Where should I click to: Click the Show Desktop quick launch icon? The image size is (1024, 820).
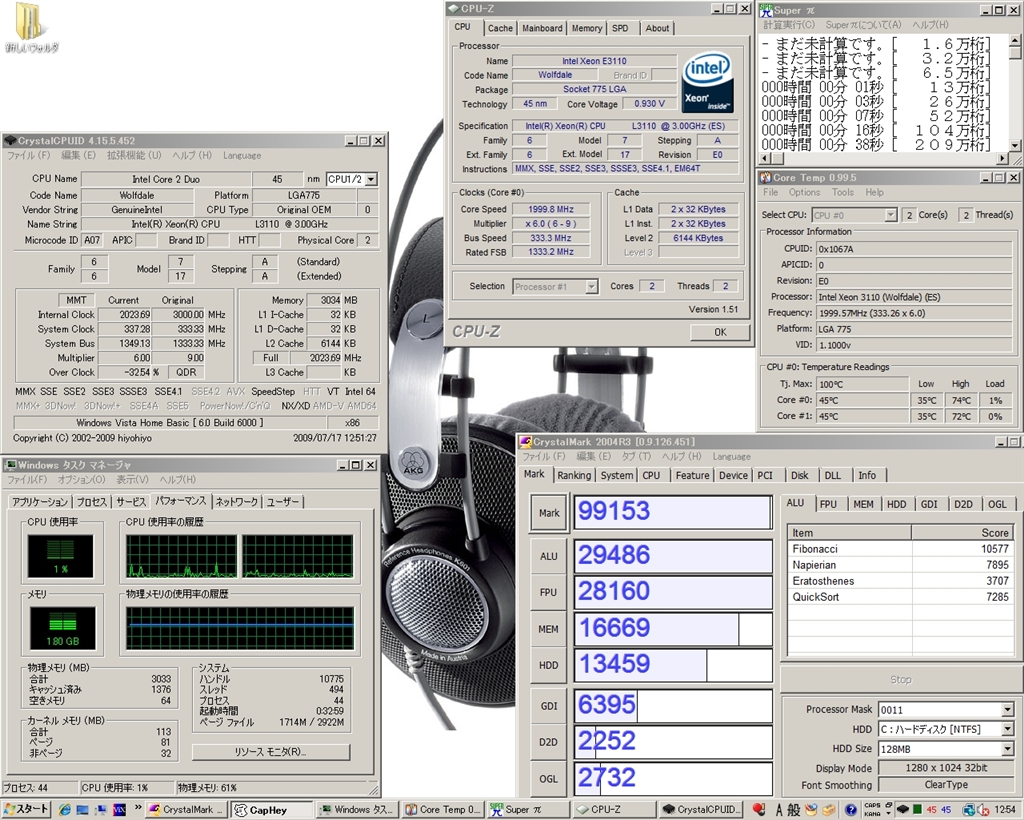tap(82, 810)
